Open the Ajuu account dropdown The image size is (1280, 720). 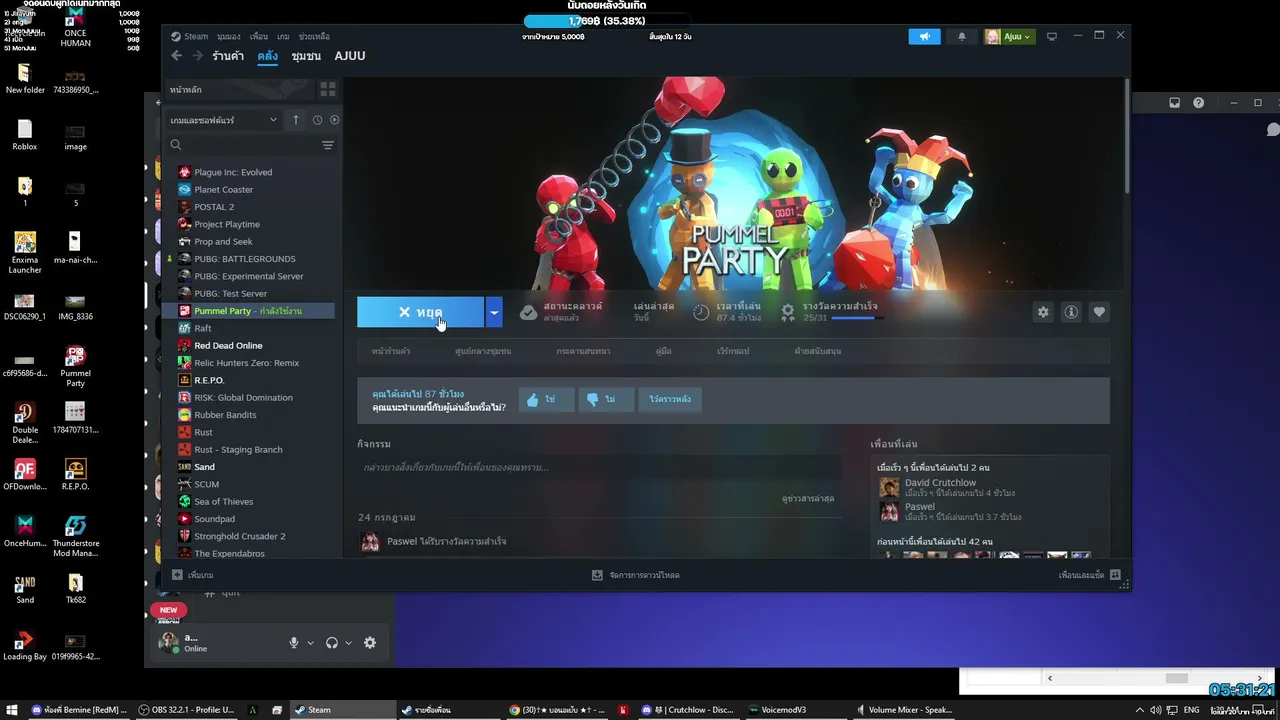1009,37
